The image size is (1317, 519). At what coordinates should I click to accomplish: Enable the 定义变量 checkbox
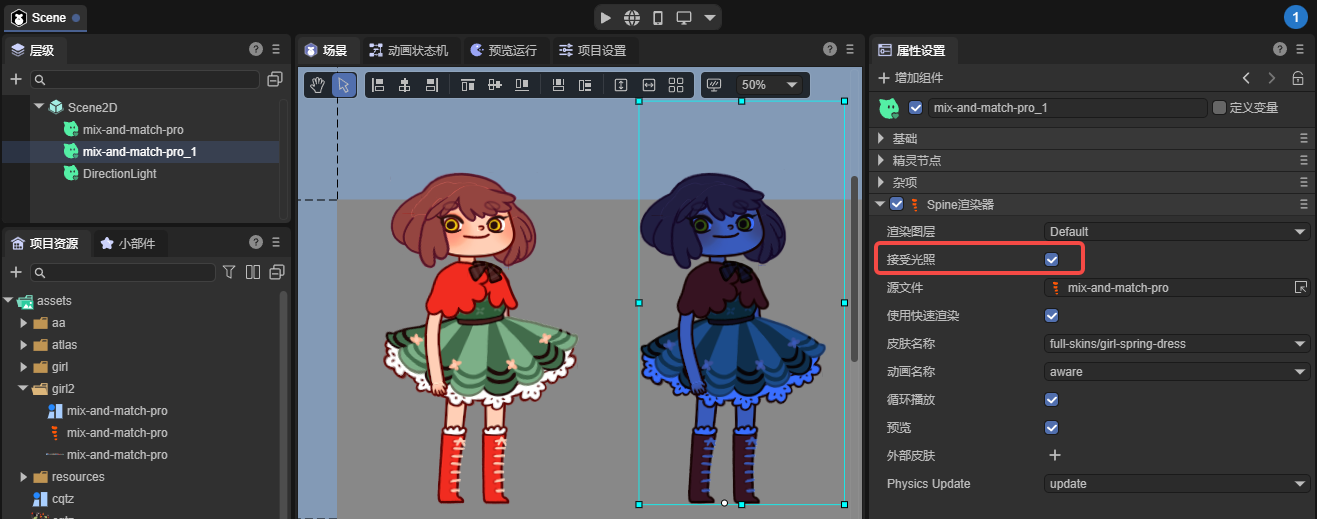(x=1218, y=108)
